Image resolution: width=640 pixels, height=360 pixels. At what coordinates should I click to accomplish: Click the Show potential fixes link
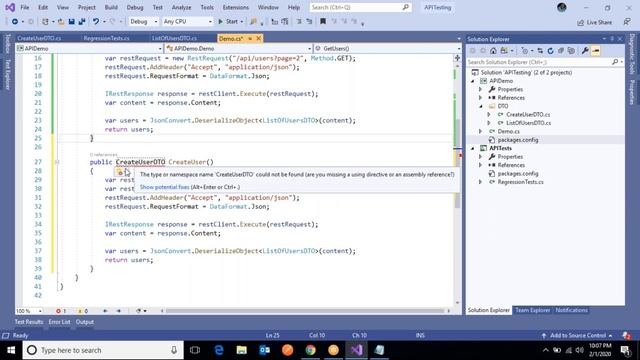164,187
